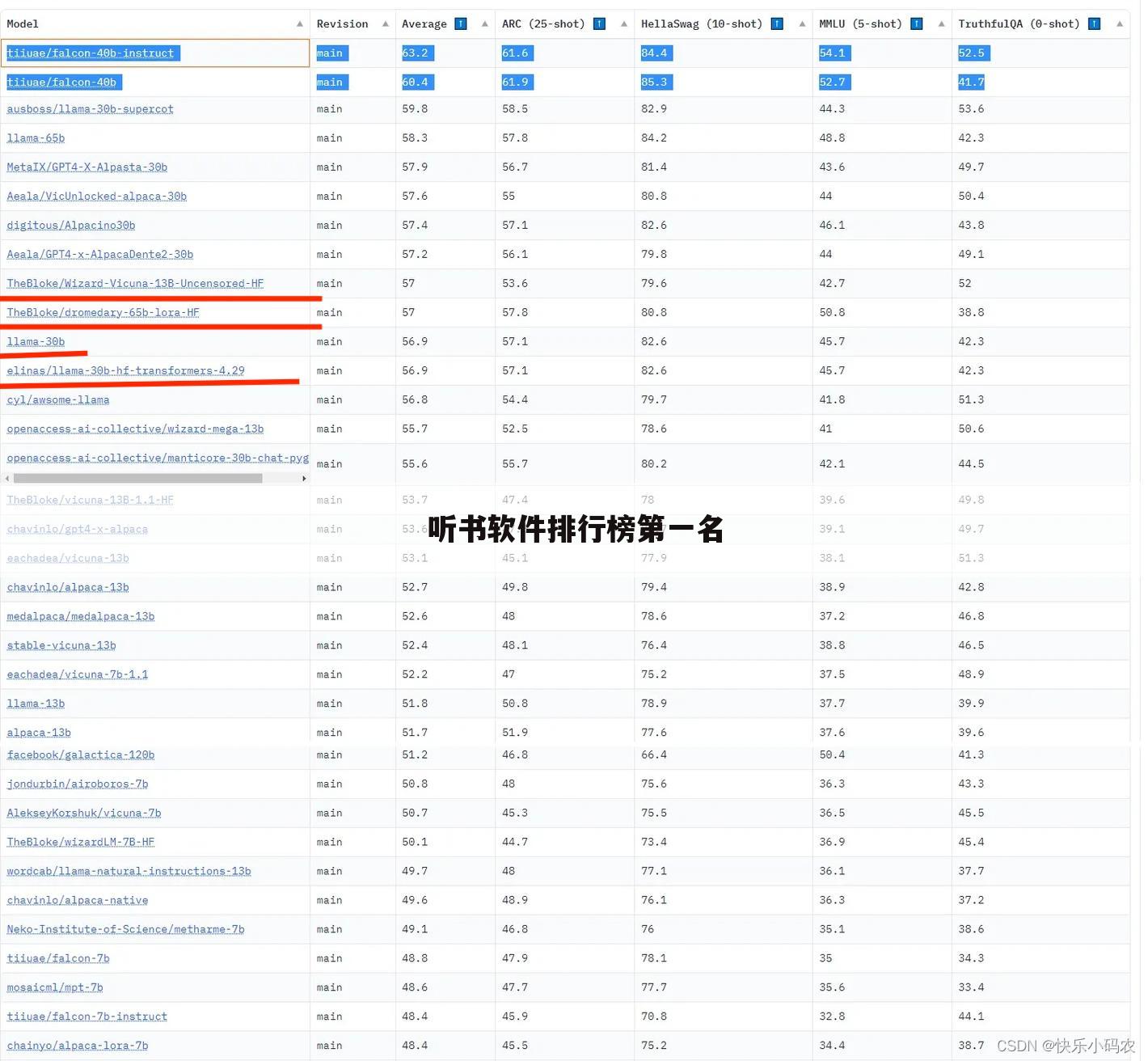Open medalpaca/medalpaca-13b model link
This screenshot has height=1061, width=1148.
coord(81,617)
